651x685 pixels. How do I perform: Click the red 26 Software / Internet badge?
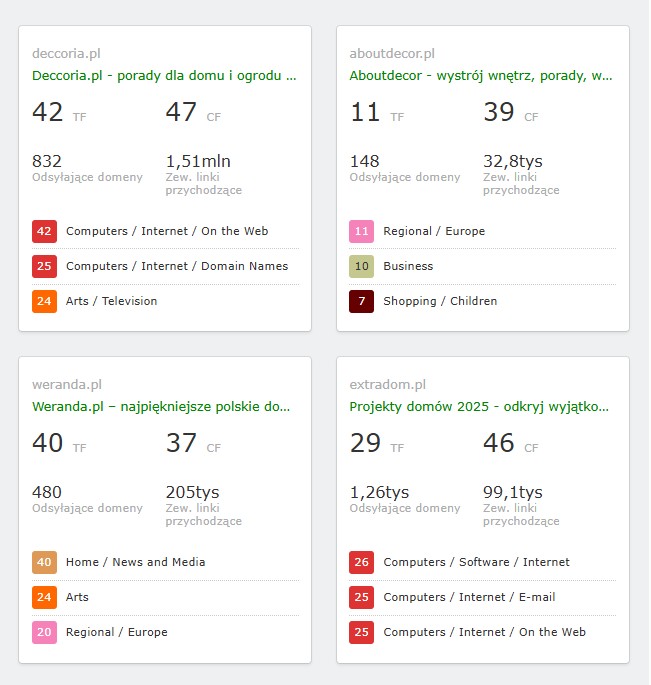coord(361,562)
